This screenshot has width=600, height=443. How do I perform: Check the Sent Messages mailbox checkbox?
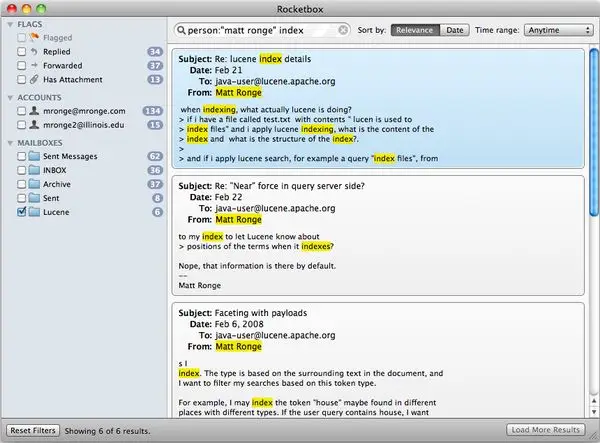[21, 156]
